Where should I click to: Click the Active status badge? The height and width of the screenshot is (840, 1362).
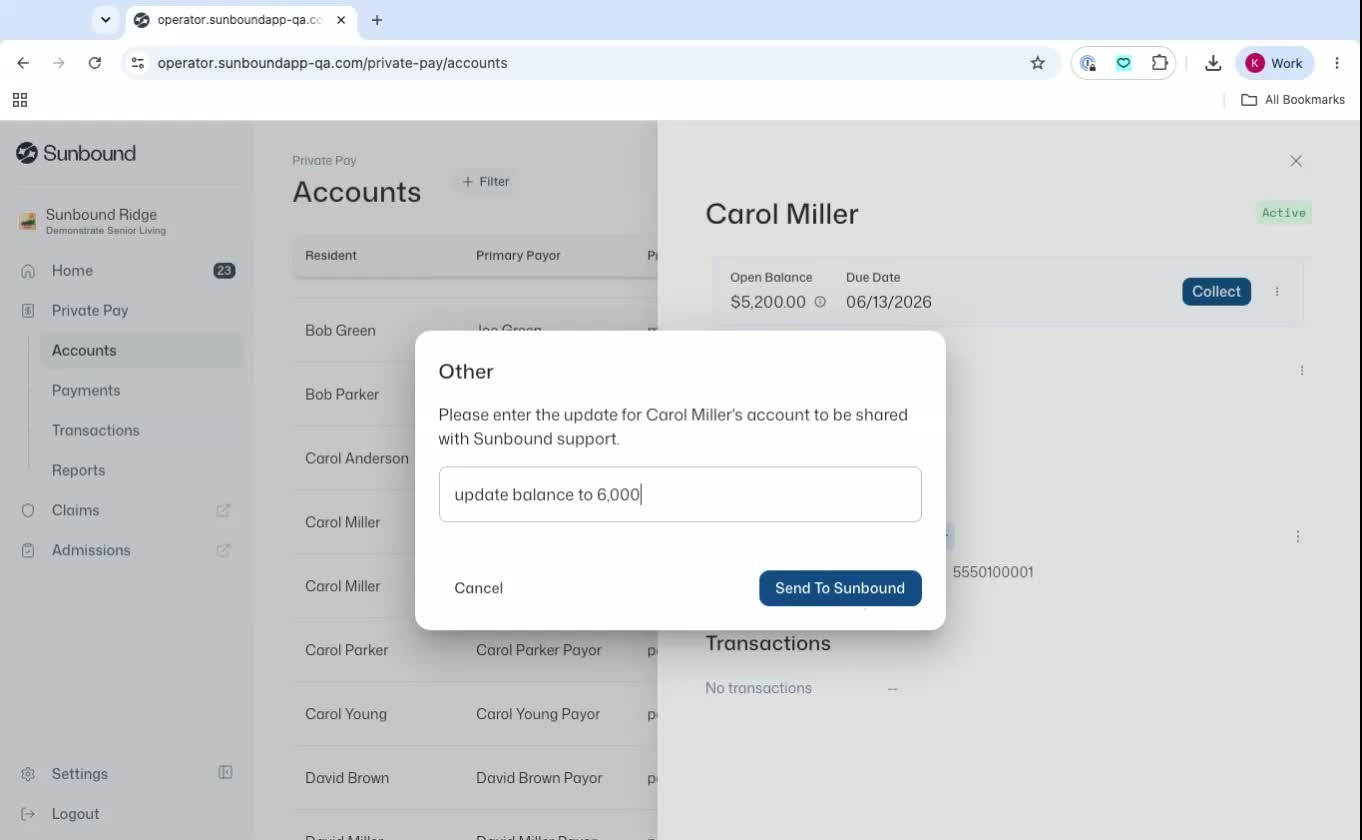(1283, 213)
